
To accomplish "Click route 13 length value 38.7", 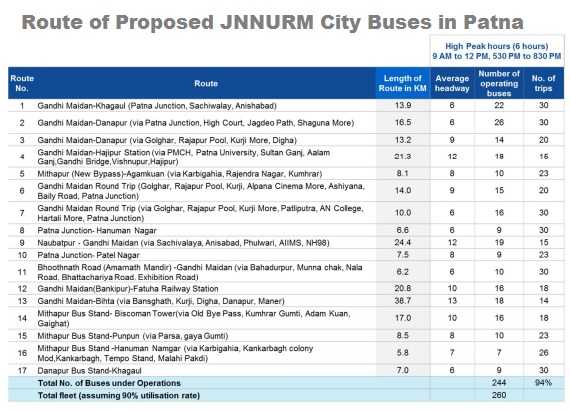I will point(403,301).
